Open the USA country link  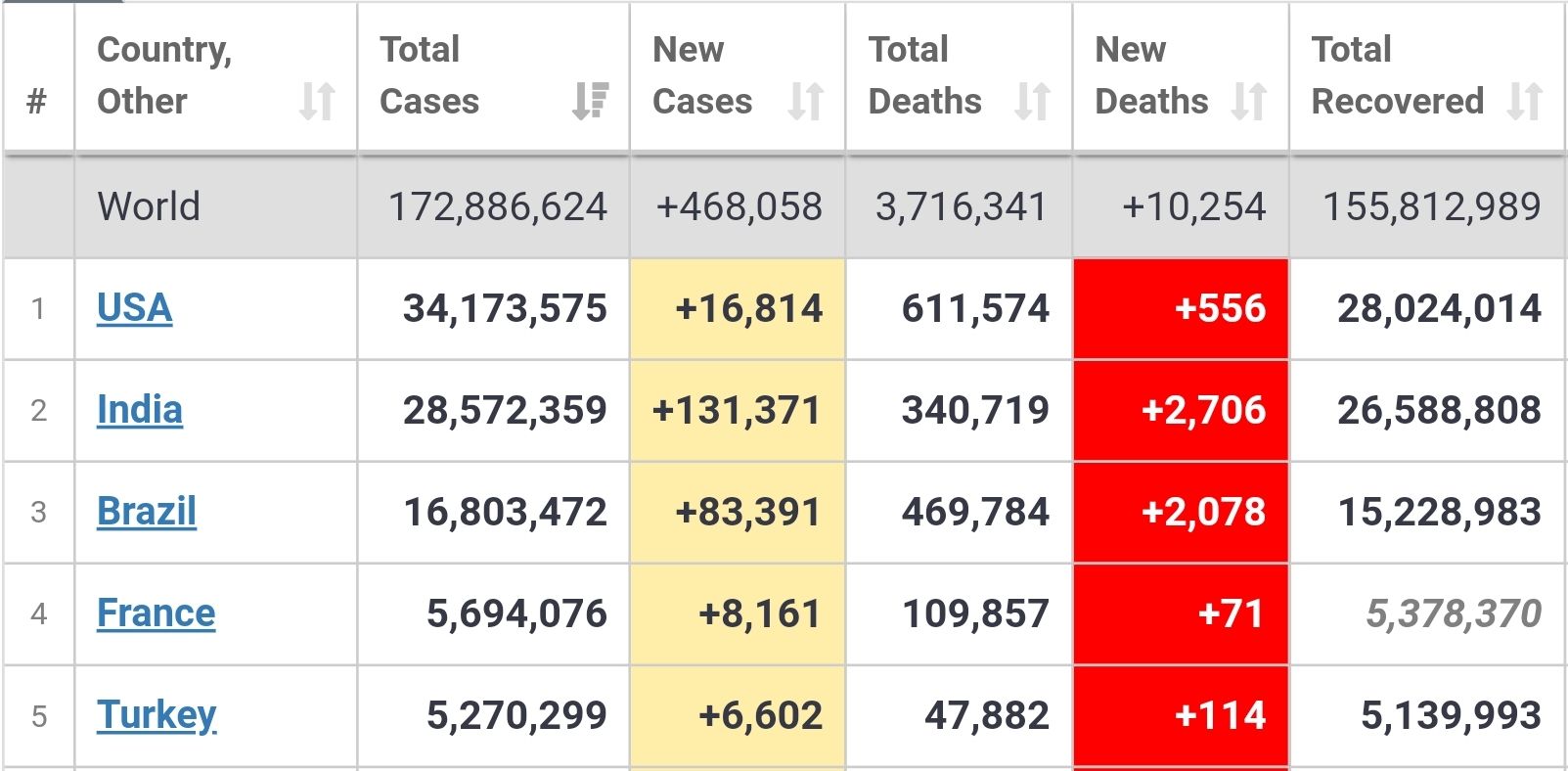135,308
